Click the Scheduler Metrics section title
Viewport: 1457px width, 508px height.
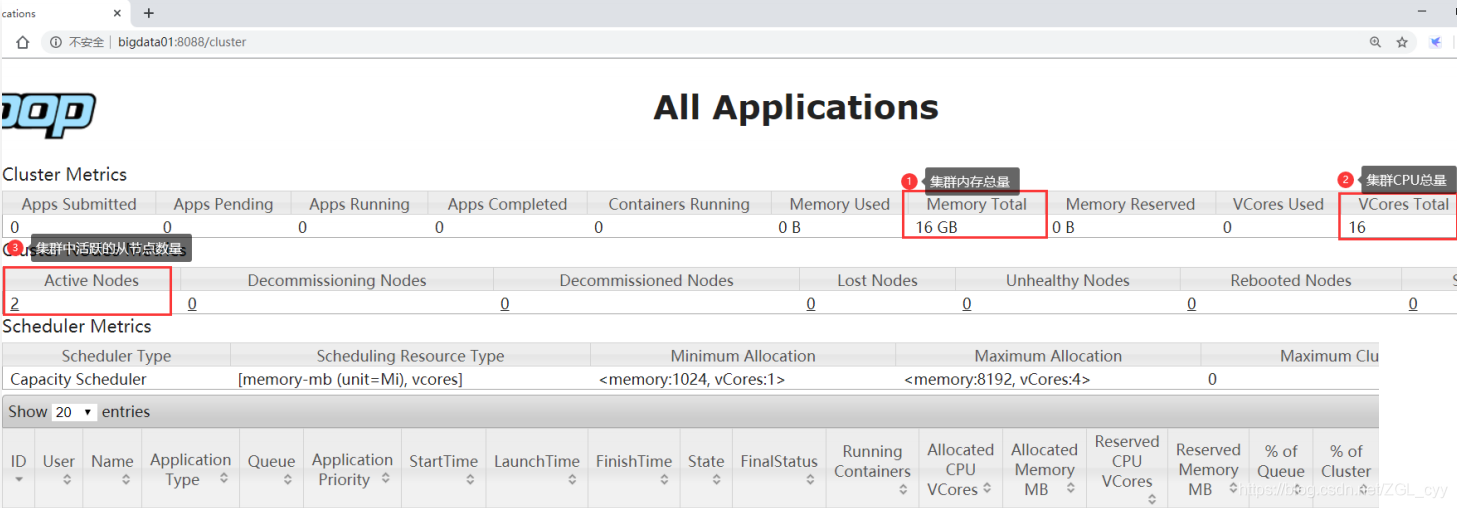pyautogui.click(x=77, y=326)
